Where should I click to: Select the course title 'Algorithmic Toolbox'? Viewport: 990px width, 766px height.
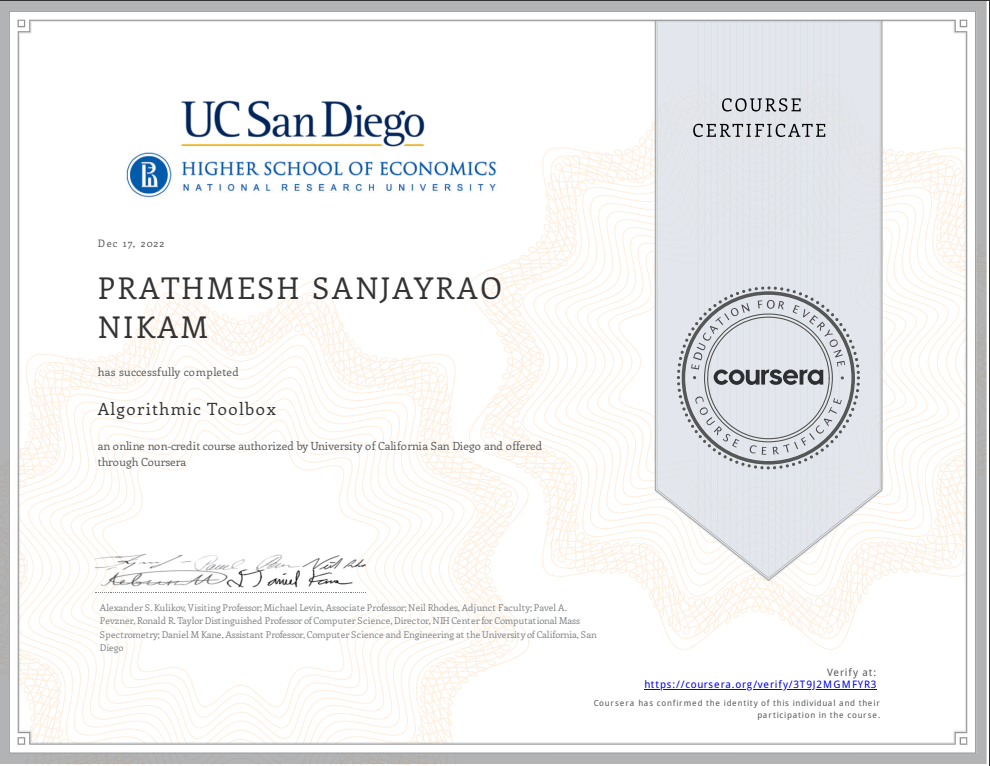pos(187,409)
